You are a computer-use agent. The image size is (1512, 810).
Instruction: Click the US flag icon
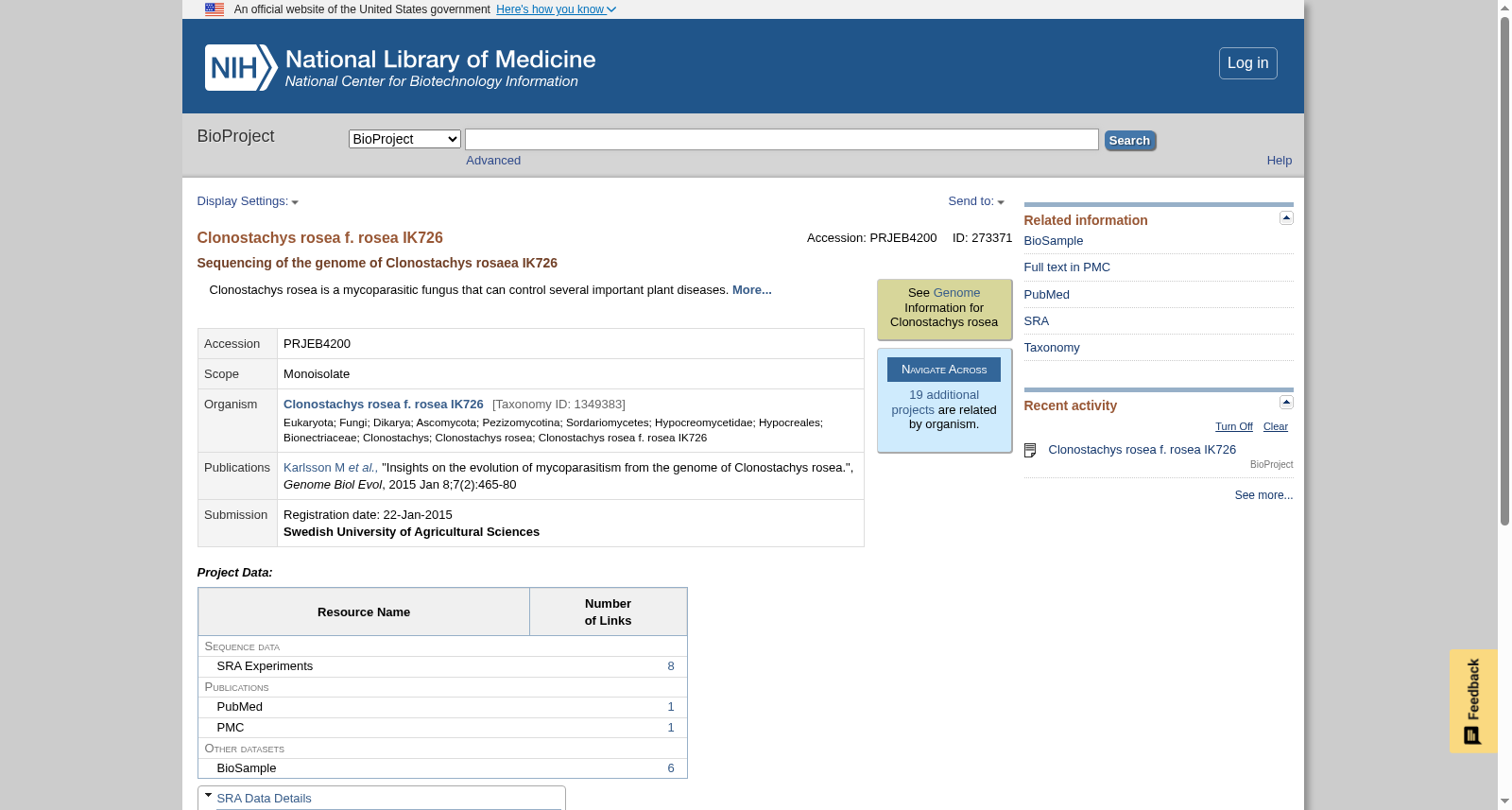pyautogui.click(x=215, y=9)
